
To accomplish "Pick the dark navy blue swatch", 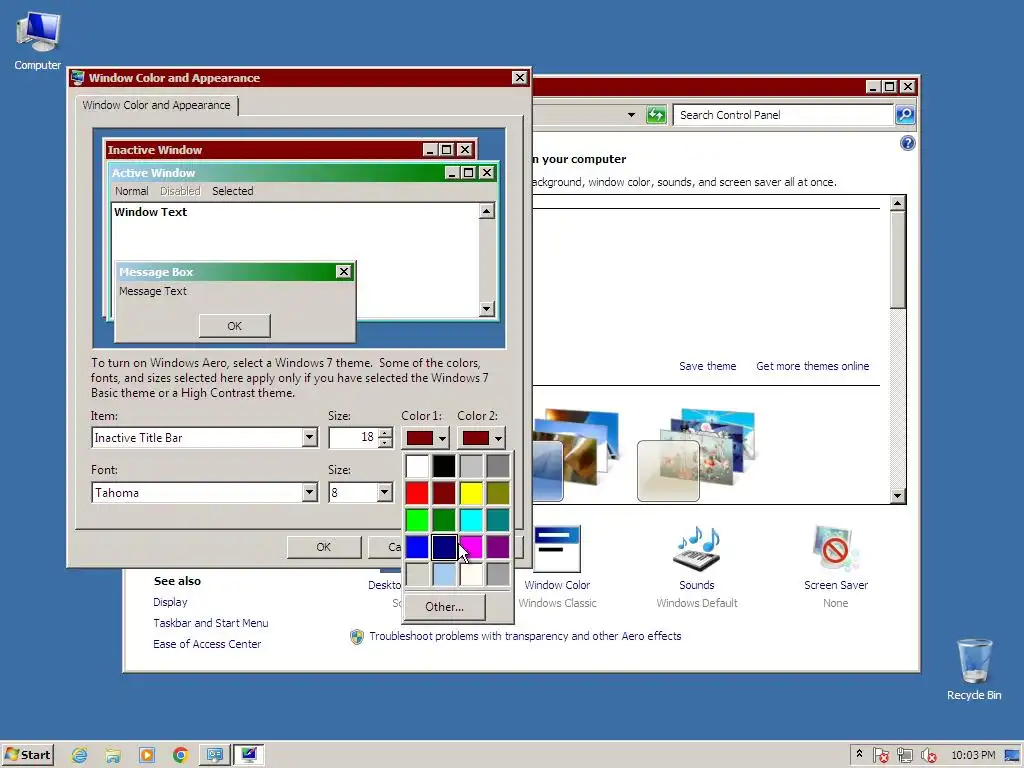I will 444,547.
